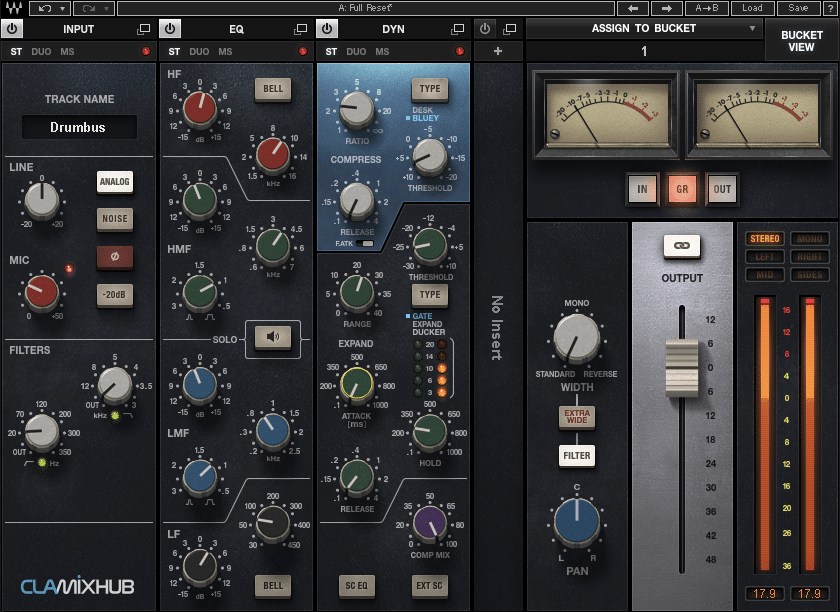Toggle the LF BELL button
Viewport: 840px width, 612px height.
[273, 586]
